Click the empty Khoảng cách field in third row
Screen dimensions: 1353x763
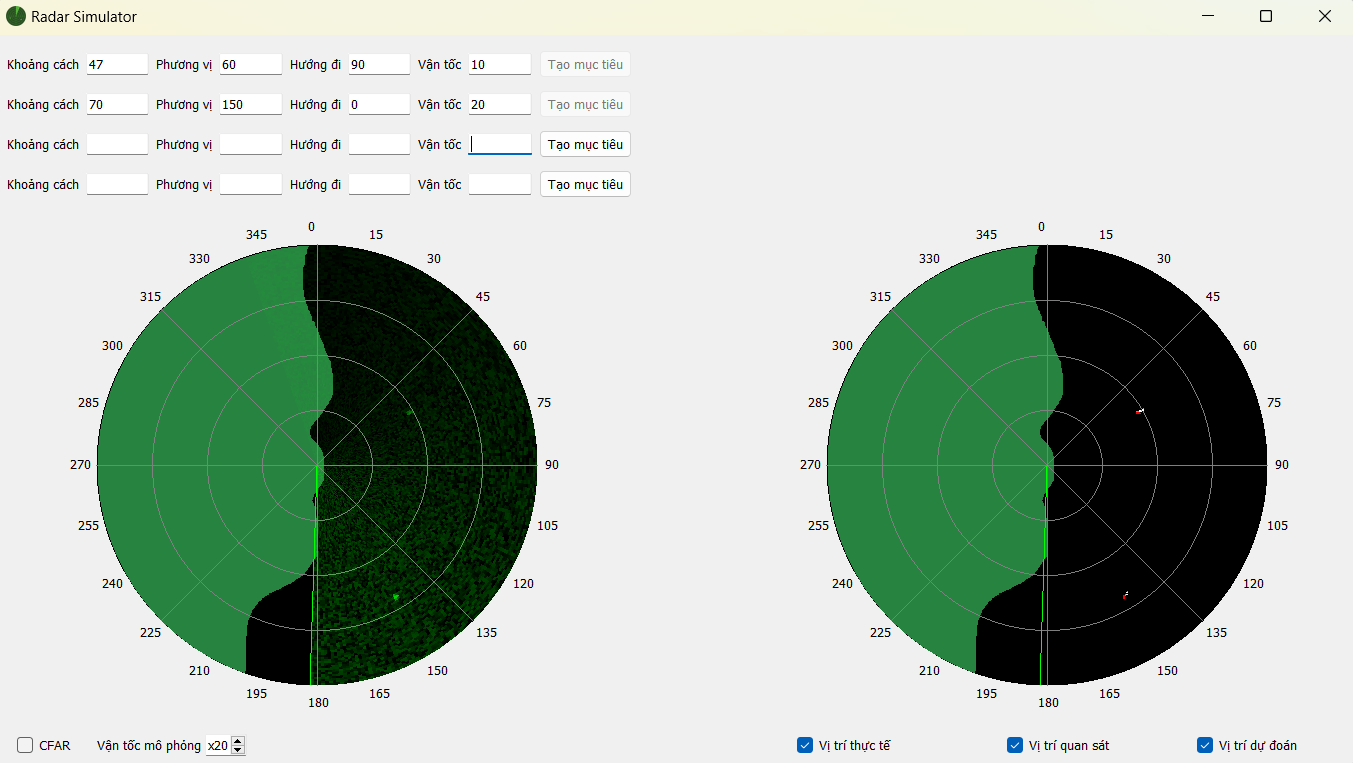pos(117,144)
